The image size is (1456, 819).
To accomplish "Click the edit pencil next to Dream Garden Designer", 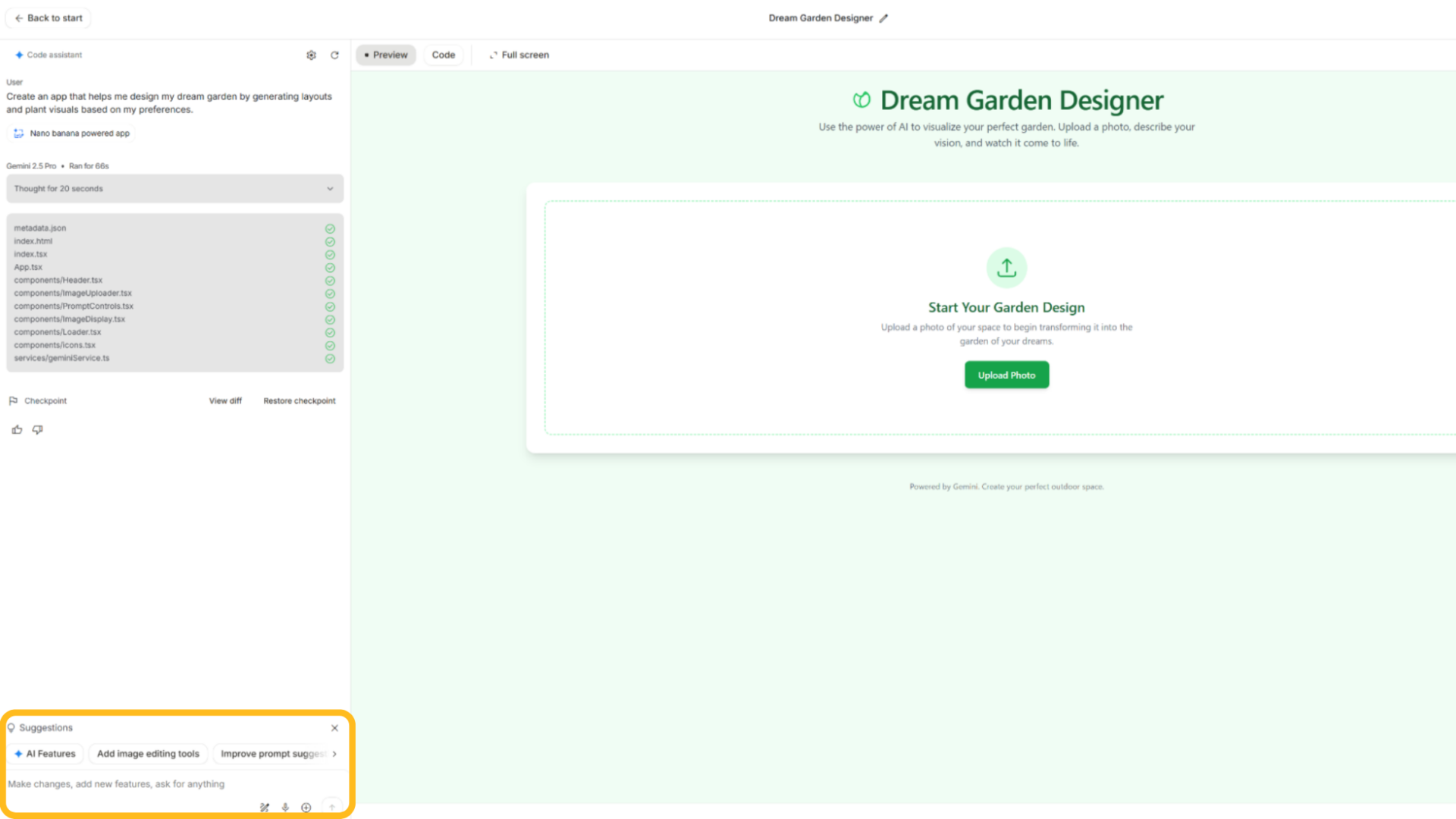I will (x=883, y=17).
